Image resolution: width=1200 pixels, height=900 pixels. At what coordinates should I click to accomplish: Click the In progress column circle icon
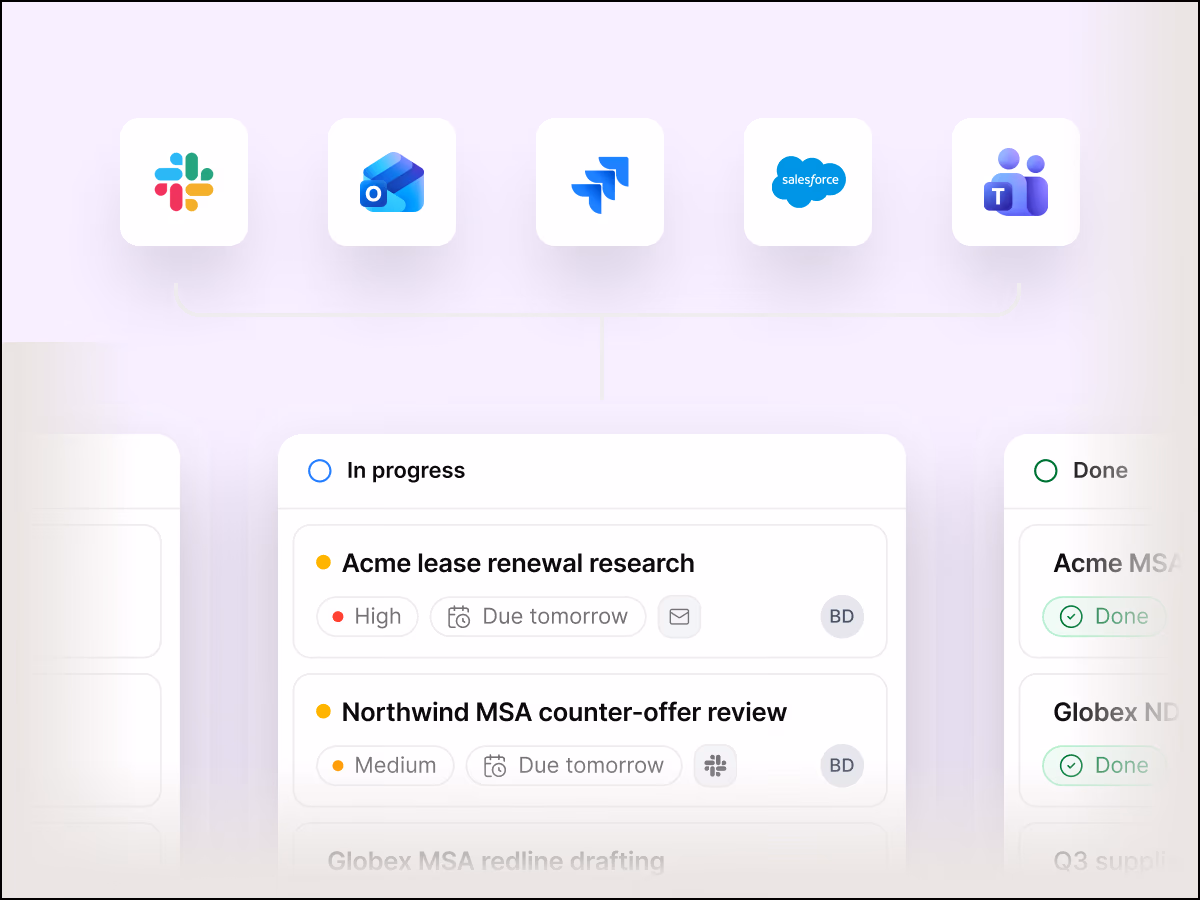tap(320, 471)
